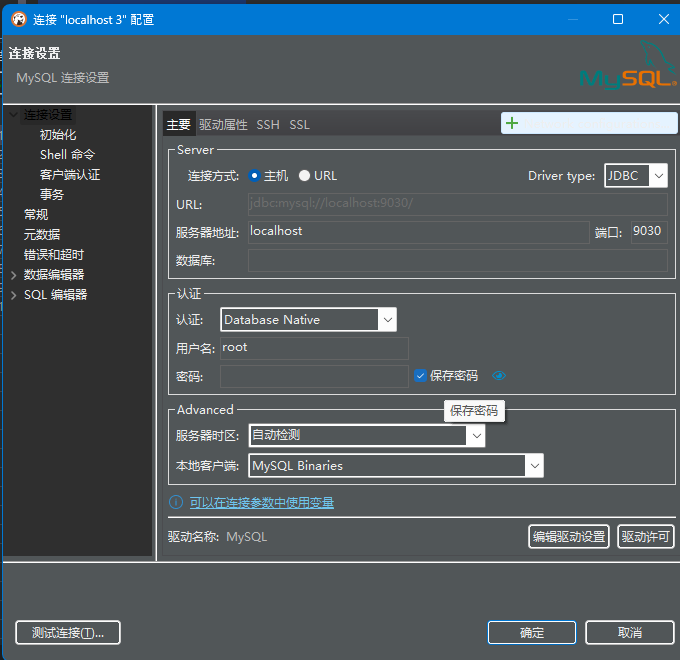Select the URL connection radio button
Screen dimensions: 680x660
[304, 176]
